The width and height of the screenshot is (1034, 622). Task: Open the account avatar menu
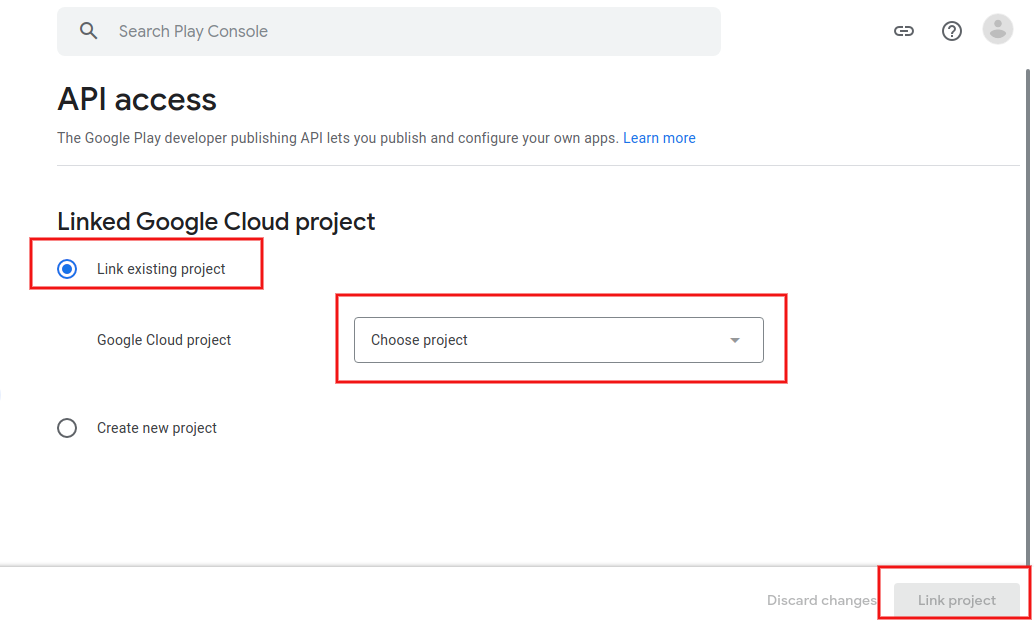(x=998, y=30)
